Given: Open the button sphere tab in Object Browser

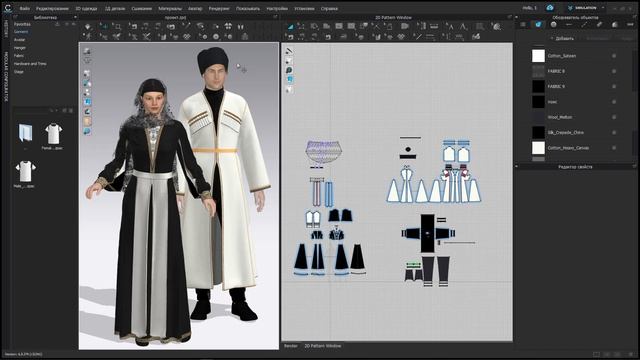Looking at the screenshot, I should pyautogui.click(x=553, y=24).
